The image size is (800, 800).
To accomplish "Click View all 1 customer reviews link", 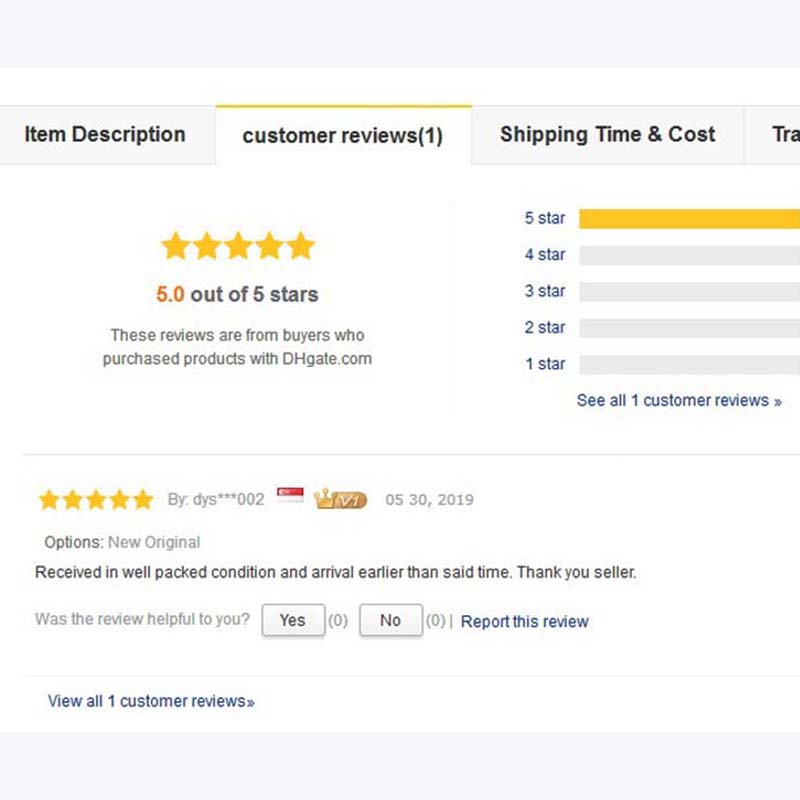I will (151, 701).
